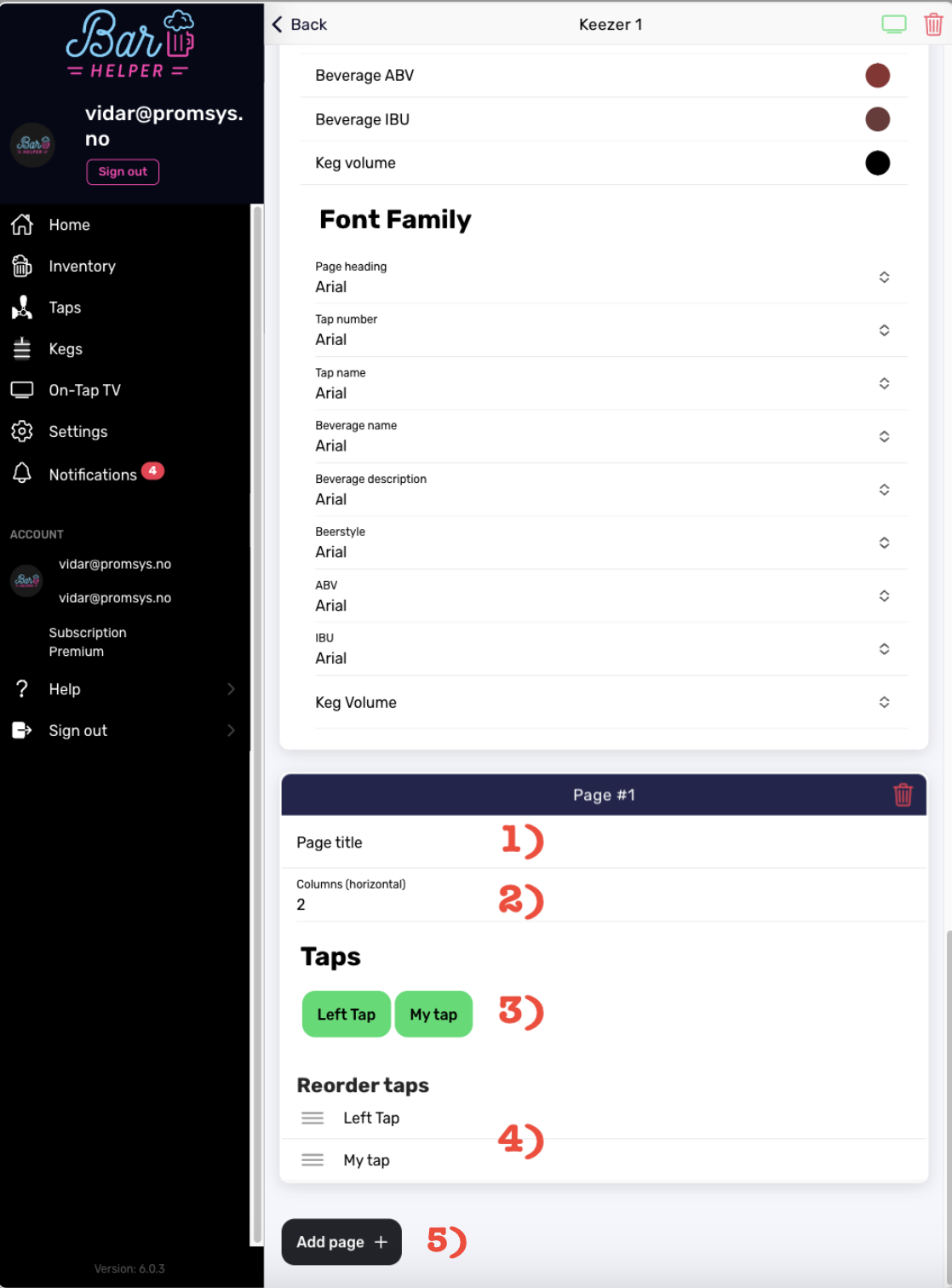
Task: Delete Page #1 with its trash icon
Action: (903, 795)
